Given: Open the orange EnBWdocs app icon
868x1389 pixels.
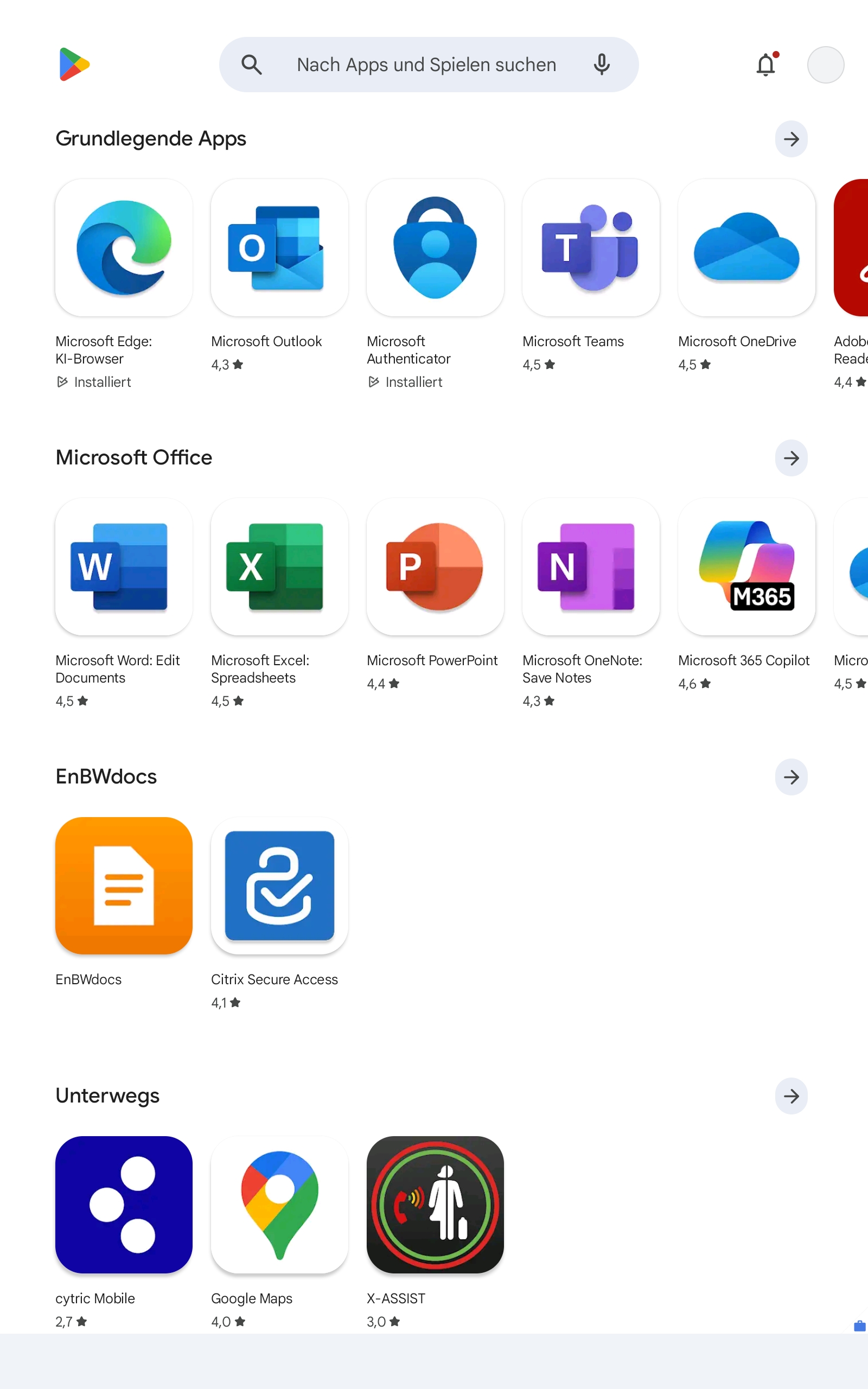Looking at the screenshot, I should click(x=124, y=885).
